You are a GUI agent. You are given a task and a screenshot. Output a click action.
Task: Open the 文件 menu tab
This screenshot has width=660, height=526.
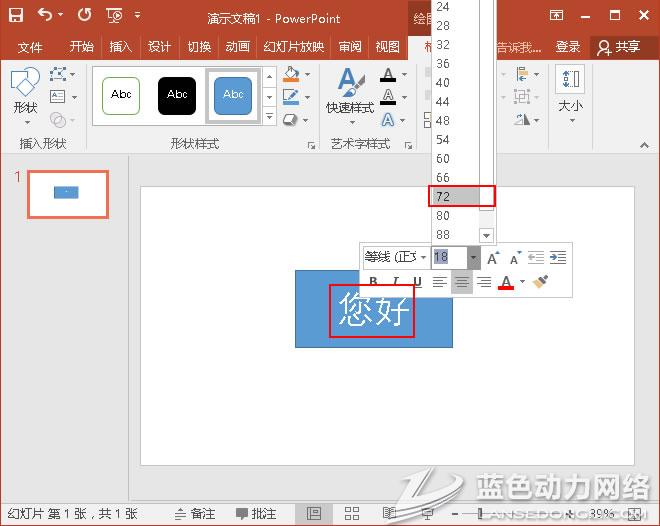30,47
